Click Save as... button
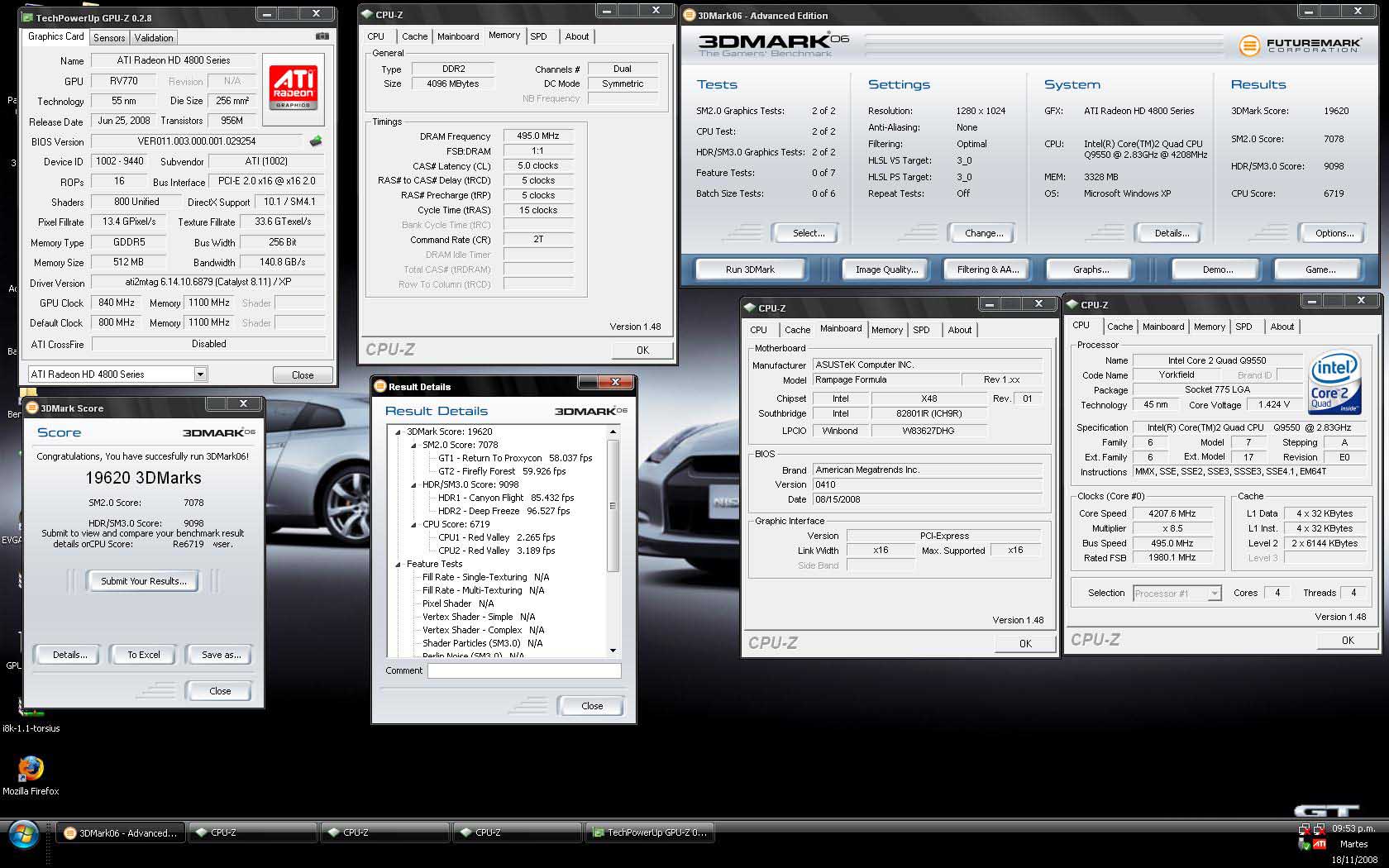Viewport: 1389px width, 868px height. [221, 655]
